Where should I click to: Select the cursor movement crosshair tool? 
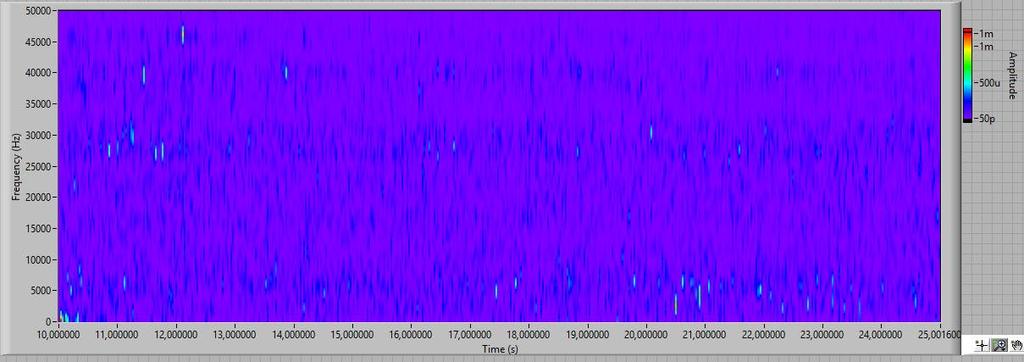pyautogui.click(x=983, y=345)
